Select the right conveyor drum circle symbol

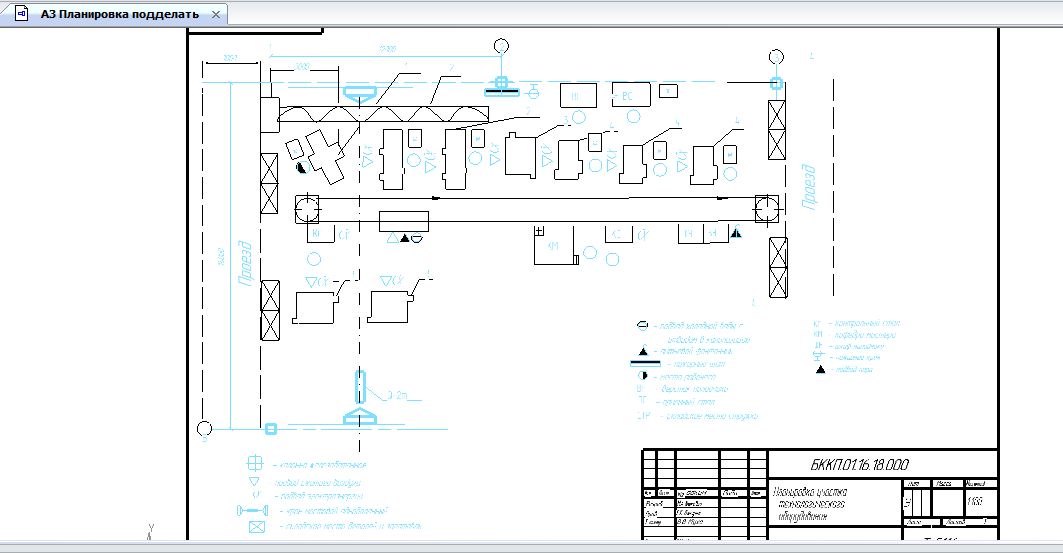pyautogui.click(x=767, y=209)
